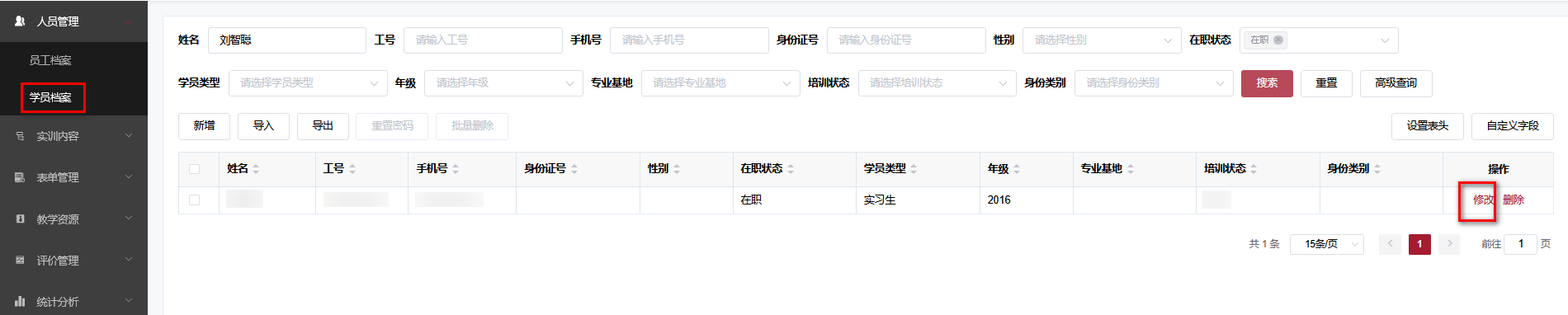The image size is (1568, 315).
Task: Open the 性别 dropdown
Action: pyautogui.click(x=1102, y=40)
